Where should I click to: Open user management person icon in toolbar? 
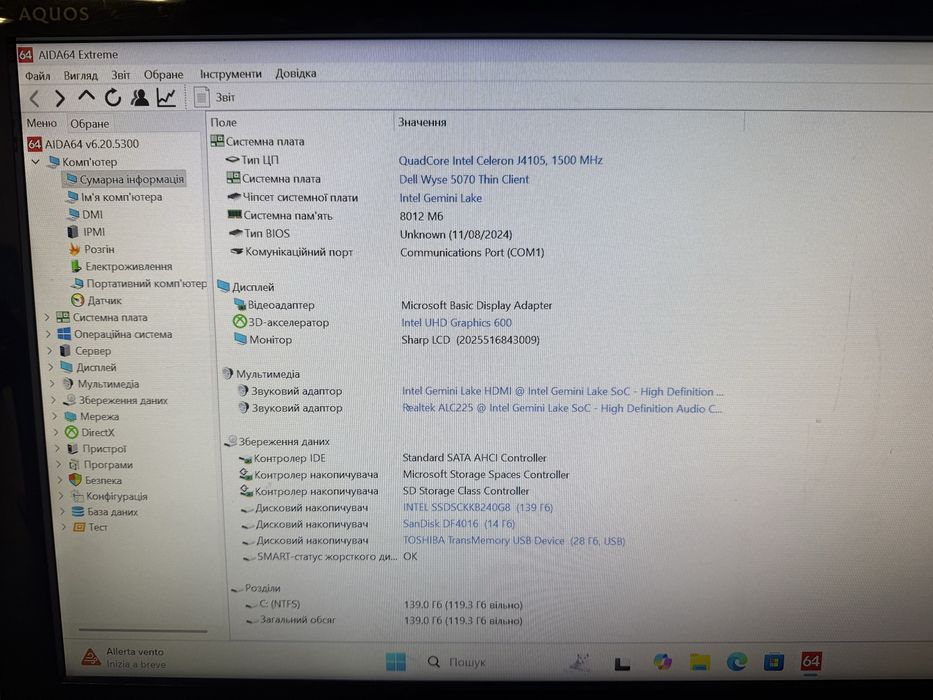140,97
